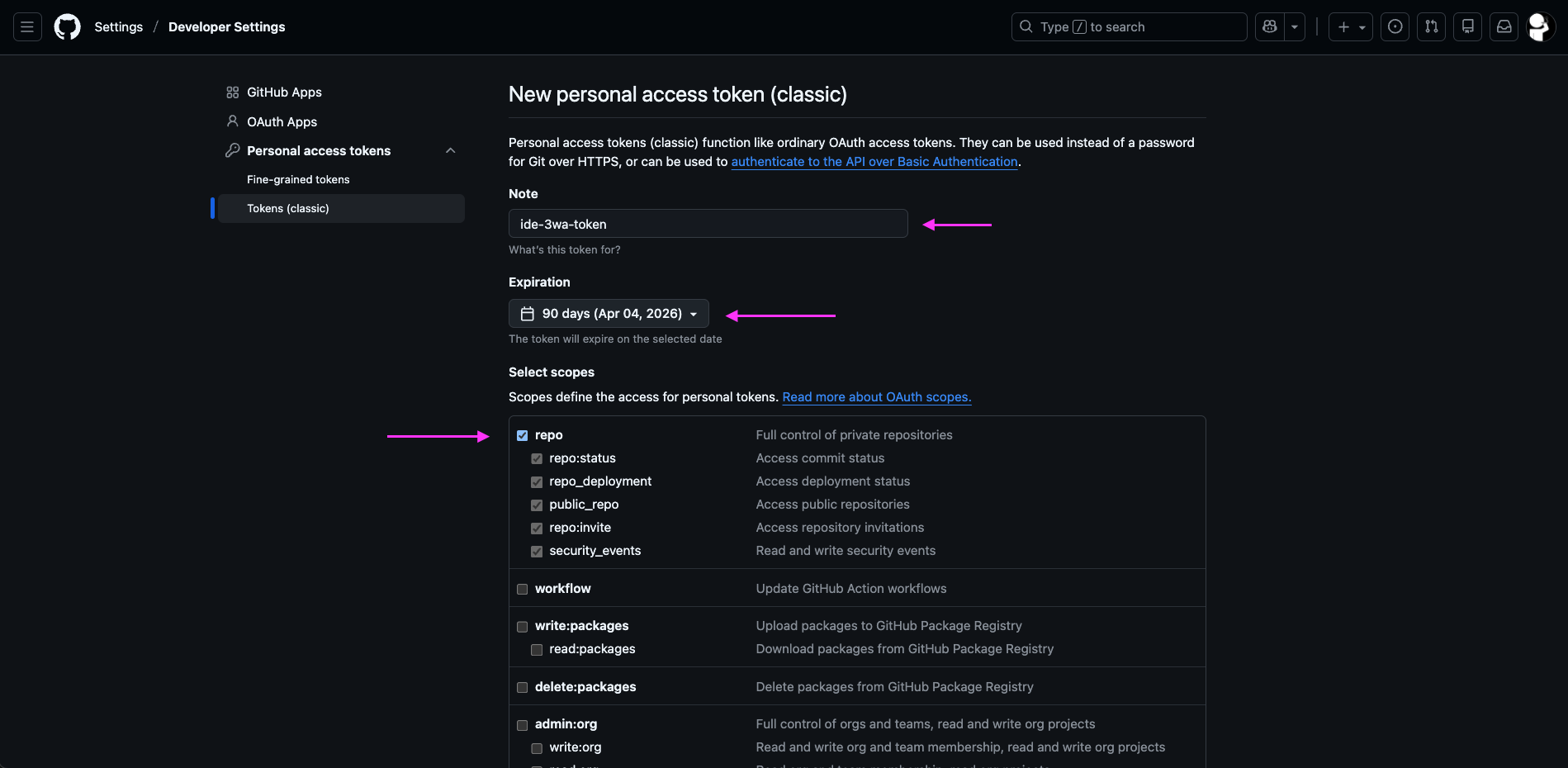Uncheck the repo scope checkbox
The width and height of the screenshot is (1568, 768).
tap(522, 435)
